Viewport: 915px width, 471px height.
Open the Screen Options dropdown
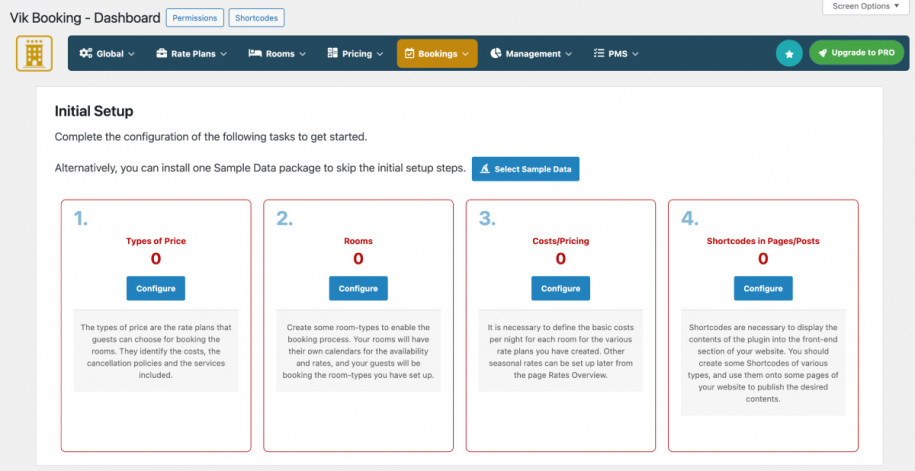(866, 6)
